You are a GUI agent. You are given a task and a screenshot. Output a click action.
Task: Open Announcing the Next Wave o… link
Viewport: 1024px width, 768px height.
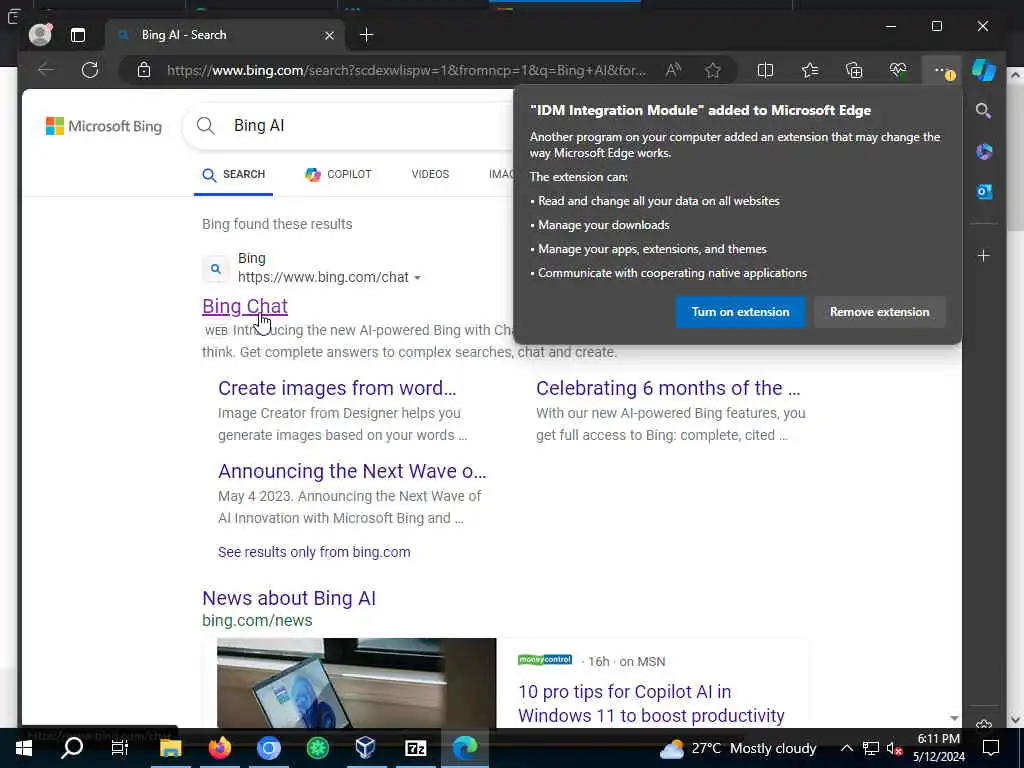pyautogui.click(x=352, y=471)
